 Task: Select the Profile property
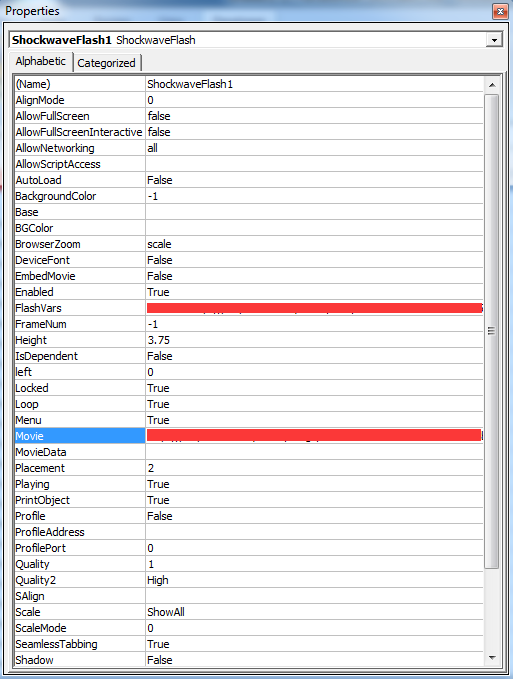[80, 517]
